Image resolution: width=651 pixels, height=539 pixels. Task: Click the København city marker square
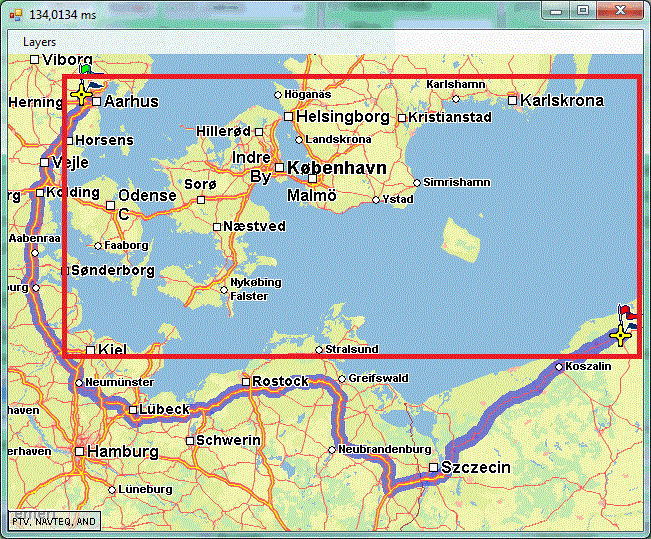(x=280, y=168)
